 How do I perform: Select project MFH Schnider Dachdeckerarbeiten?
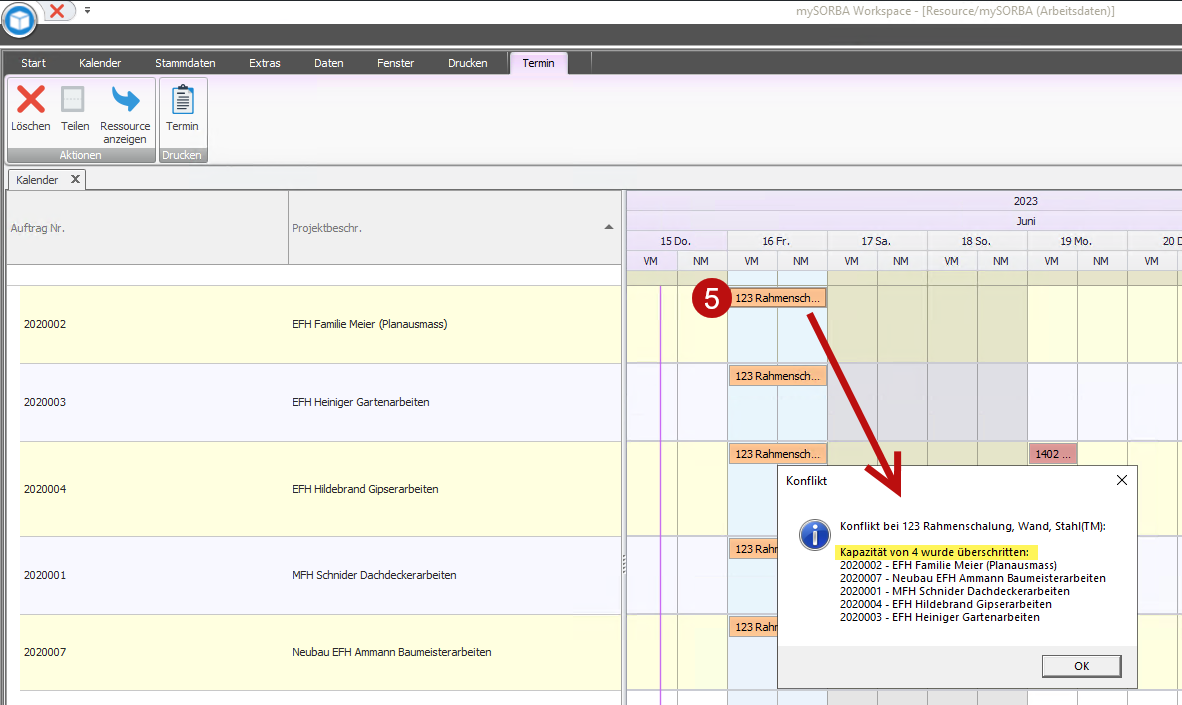[x=374, y=575]
